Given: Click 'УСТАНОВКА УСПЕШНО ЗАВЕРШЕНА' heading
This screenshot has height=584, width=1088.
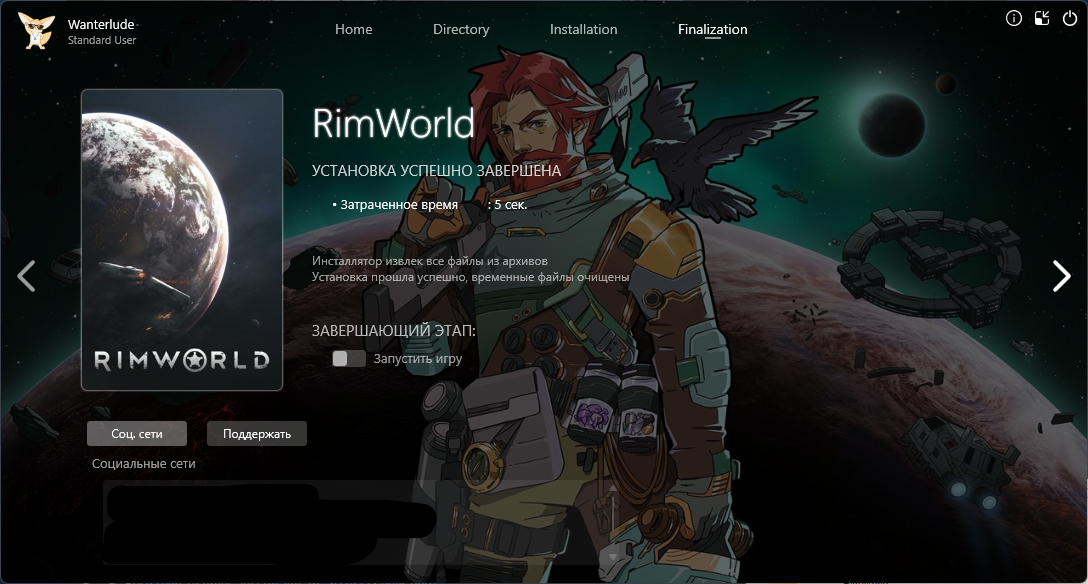Looking at the screenshot, I should (436, 171).
